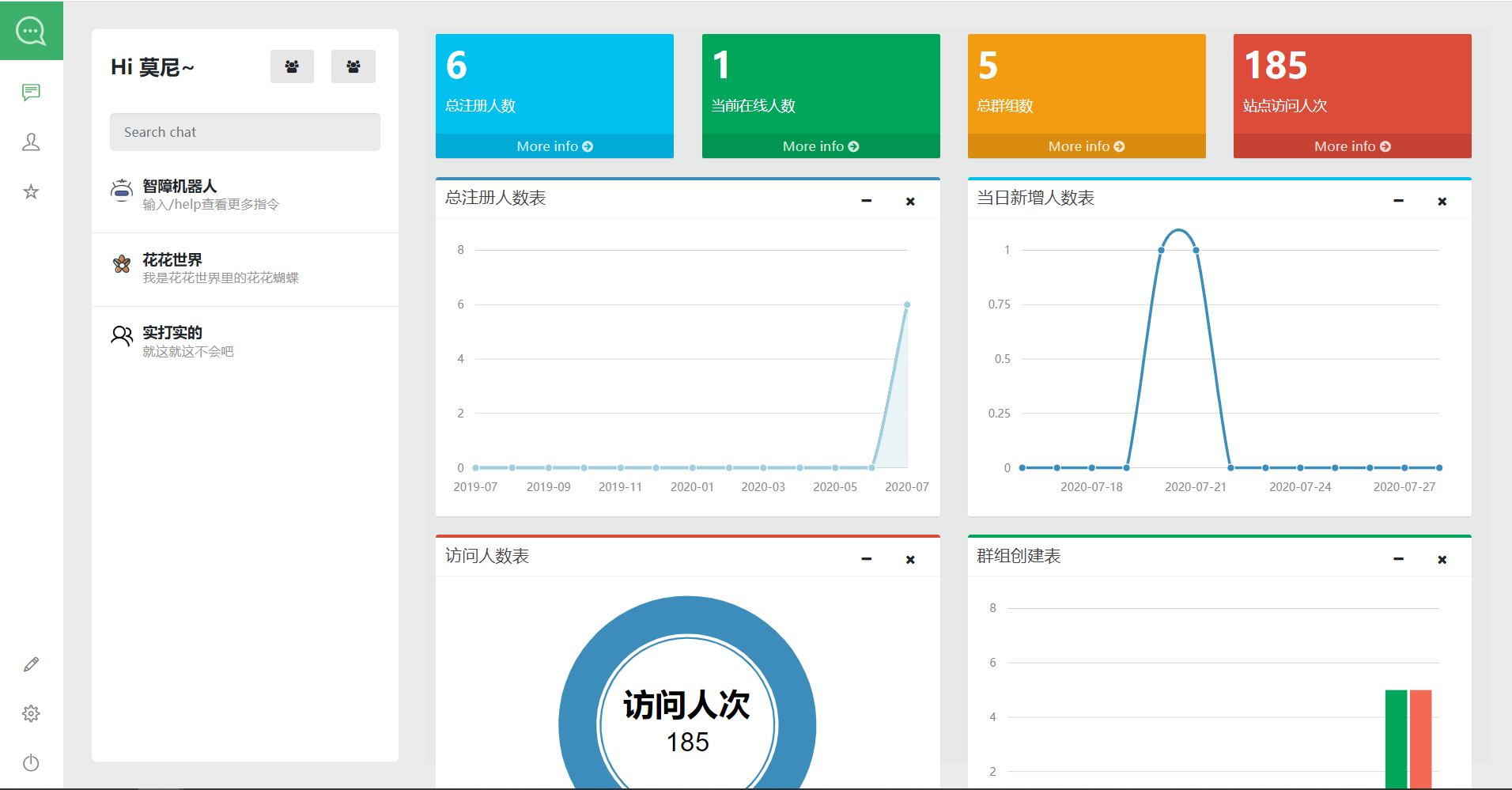Click the 2020-07 peak data point on registration chart
Image resolution: width=1512 pixels, height=790 pixels.
pos(907,304)
